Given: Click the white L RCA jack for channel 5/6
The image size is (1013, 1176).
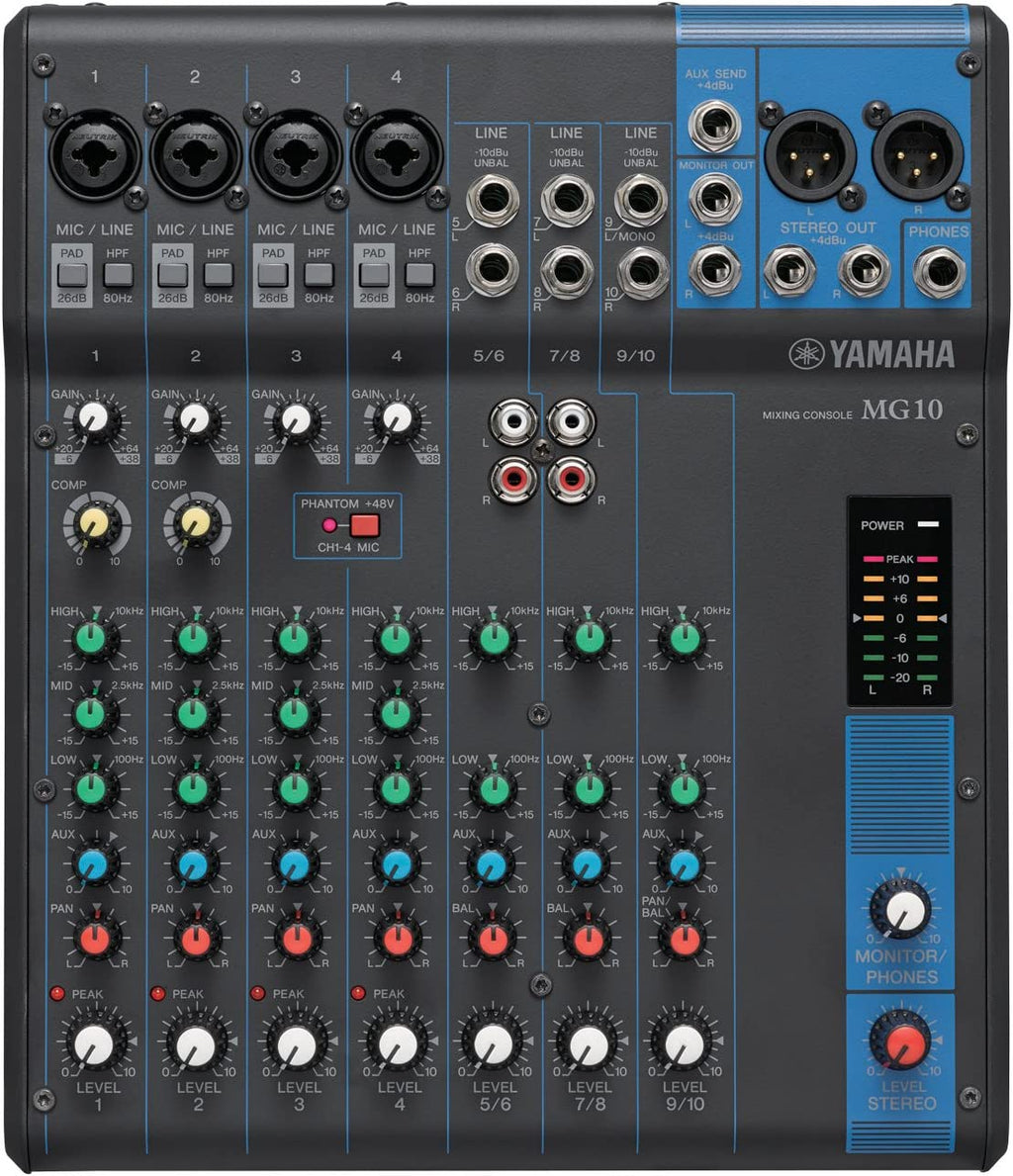Looking at the screenshot, I should [x=513, y=421].
